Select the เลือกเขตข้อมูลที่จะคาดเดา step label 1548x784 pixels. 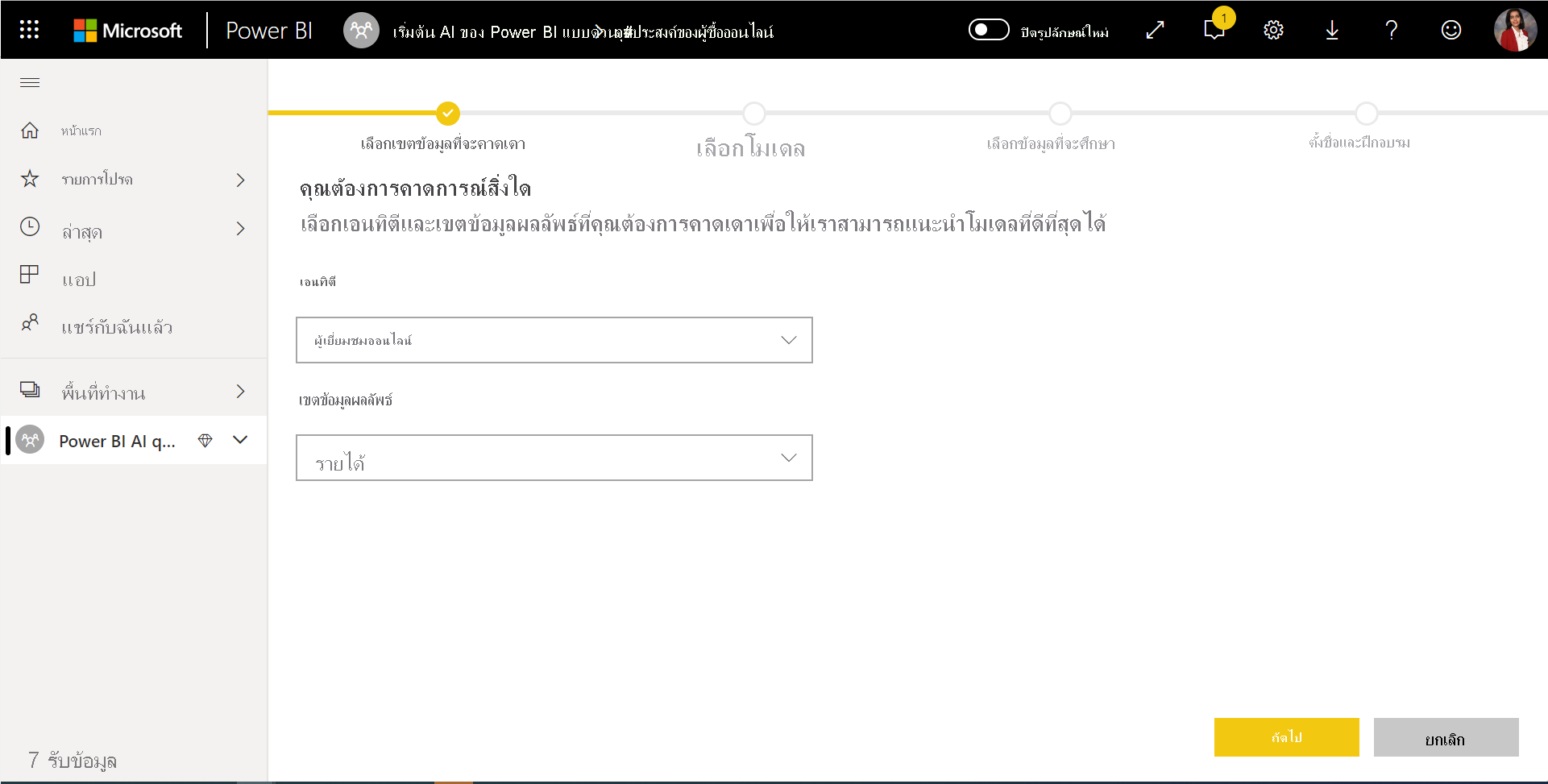pos(443,144)
